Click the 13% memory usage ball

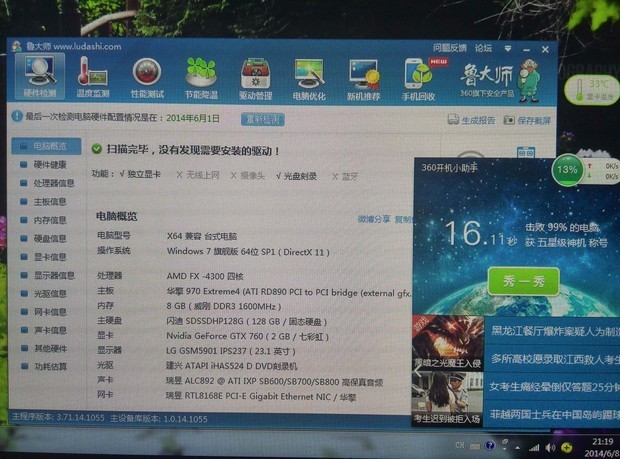[x=567, y=170]
